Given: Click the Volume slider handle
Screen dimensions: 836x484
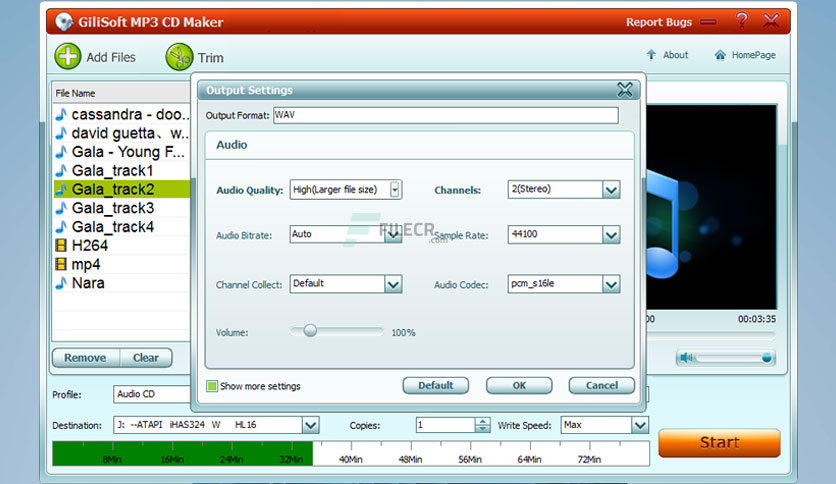Looking at the screenshot, I should point(310,331).
